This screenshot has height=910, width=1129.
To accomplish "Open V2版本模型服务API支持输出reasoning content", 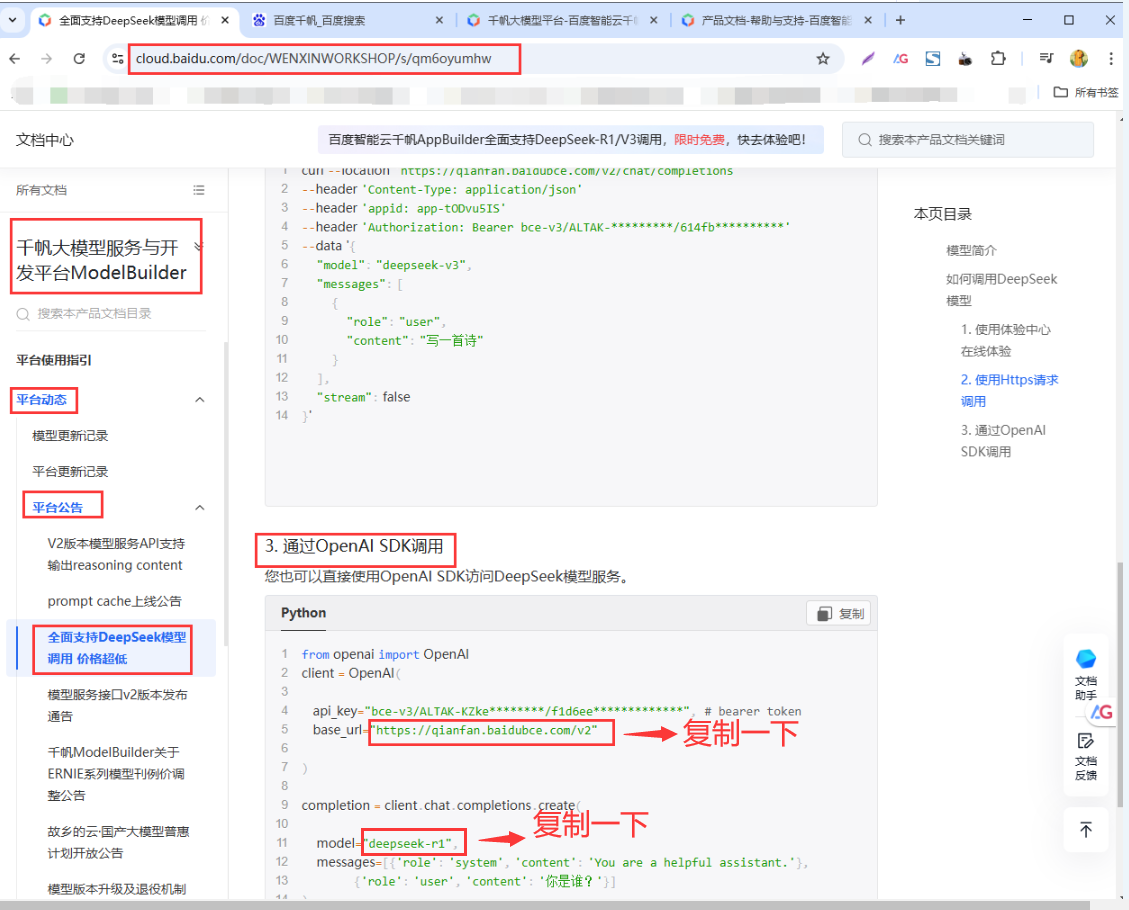I will point(117,554).
